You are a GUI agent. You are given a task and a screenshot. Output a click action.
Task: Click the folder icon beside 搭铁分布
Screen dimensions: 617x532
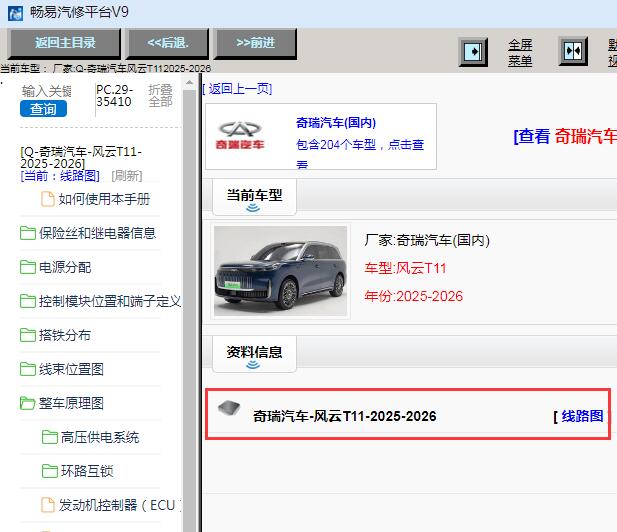coord(28,335)
